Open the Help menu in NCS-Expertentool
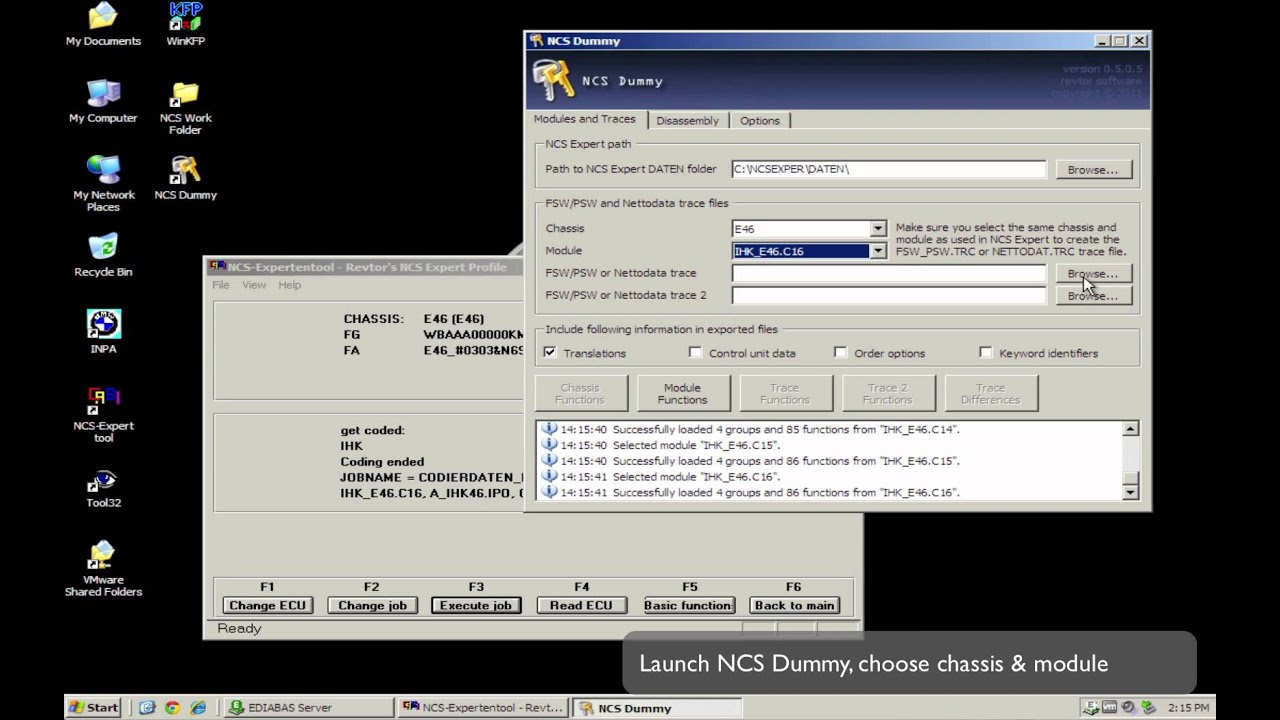1280x720 pixels. click(x=289, y=285)
